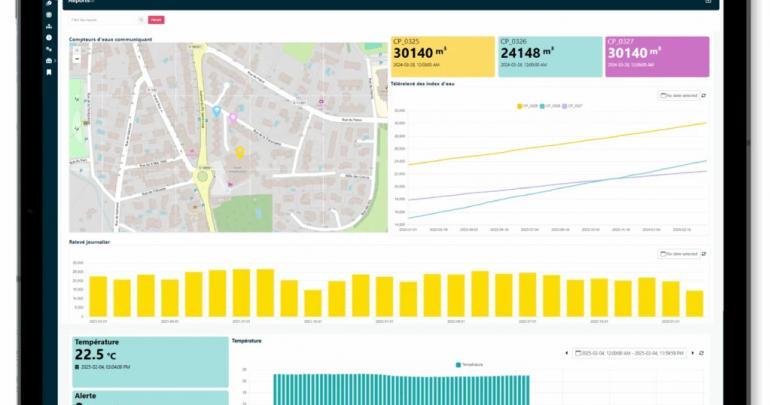Zoom out on the map
Screen dimensions: 770x405
tap(77, 59)
